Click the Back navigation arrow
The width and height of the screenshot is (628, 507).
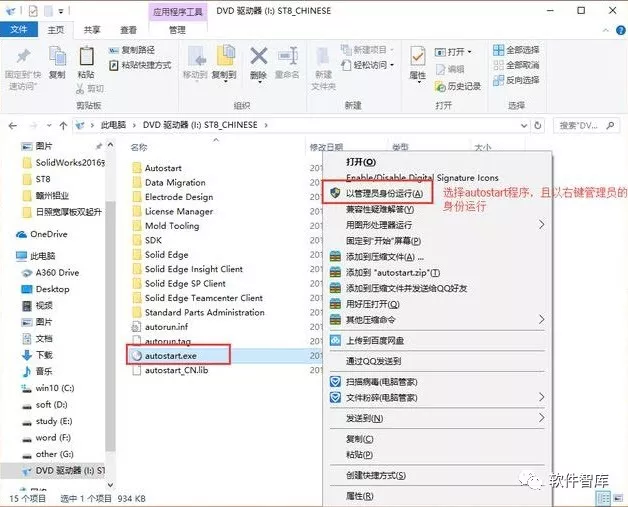pos(13,126)
